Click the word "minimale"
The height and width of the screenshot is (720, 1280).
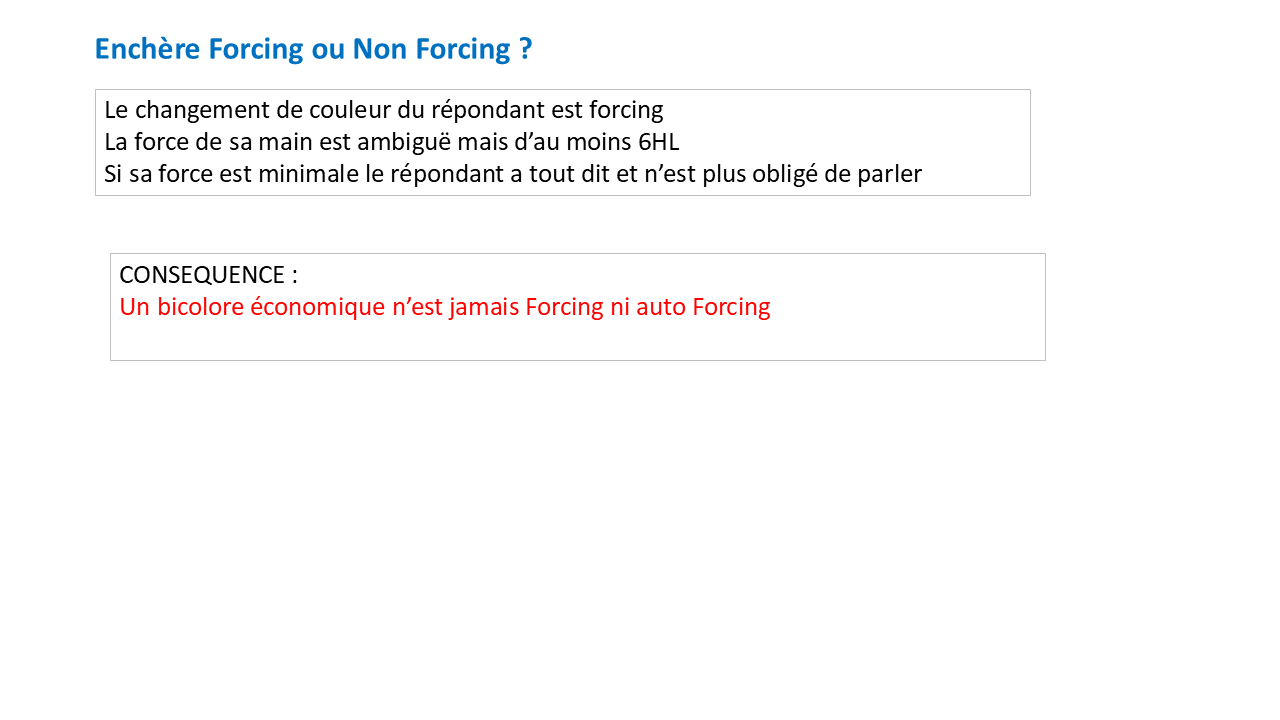pos(308,174)
